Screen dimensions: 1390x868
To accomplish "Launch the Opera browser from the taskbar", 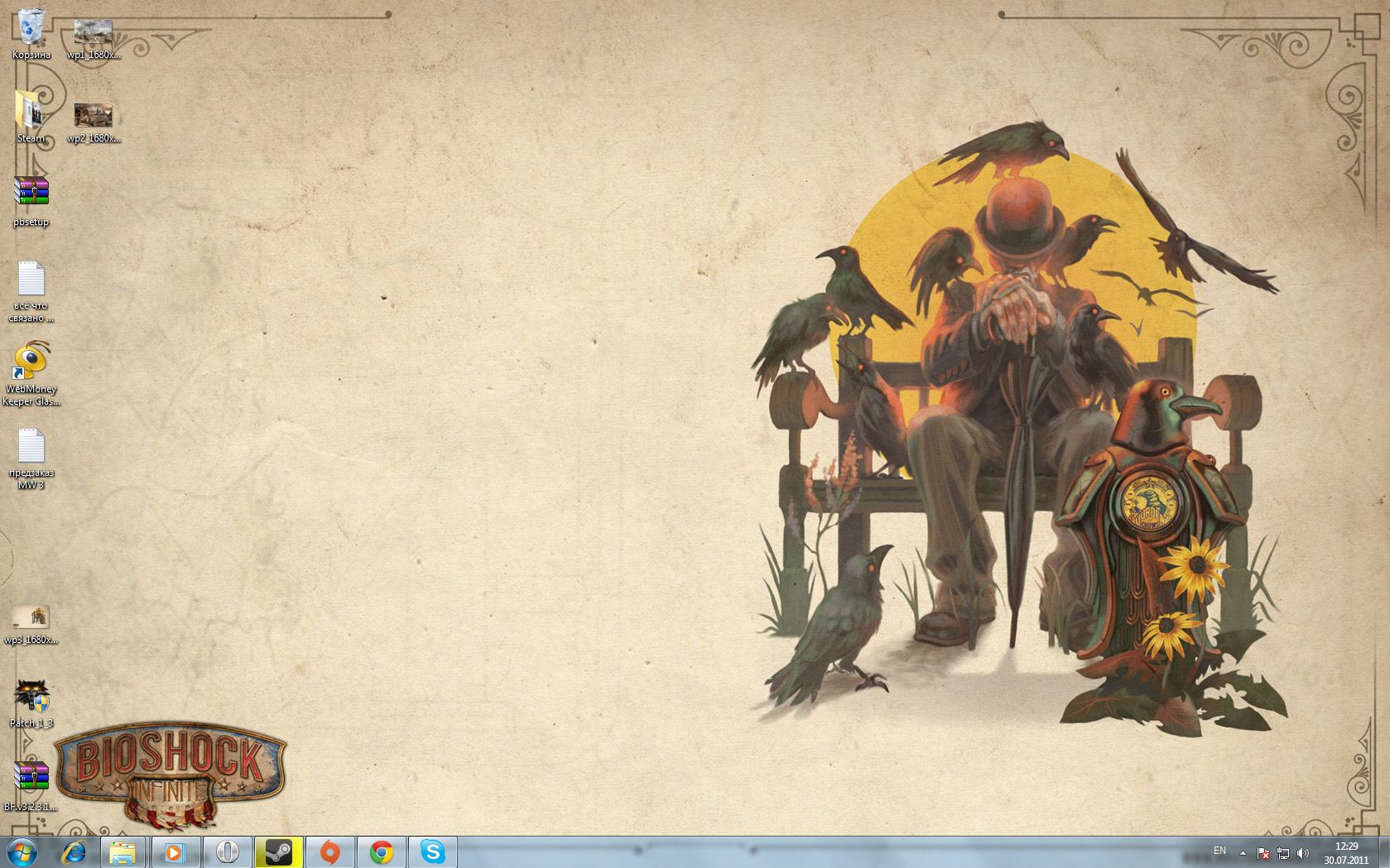I will [227, 852].
